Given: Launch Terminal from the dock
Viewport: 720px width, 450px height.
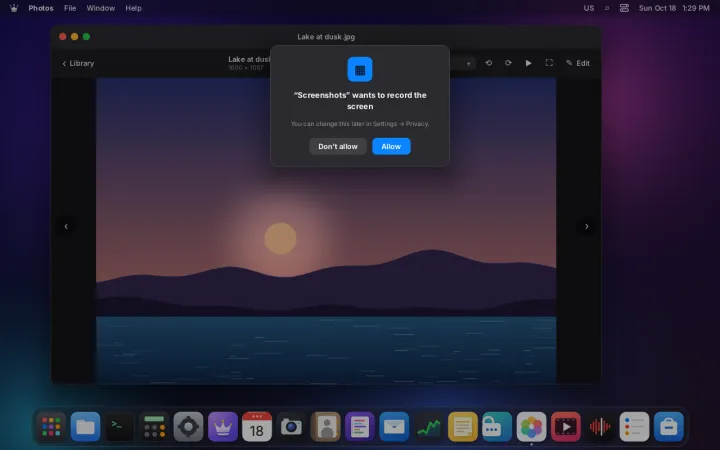Looking at the screenshot, I should [120, 427].
